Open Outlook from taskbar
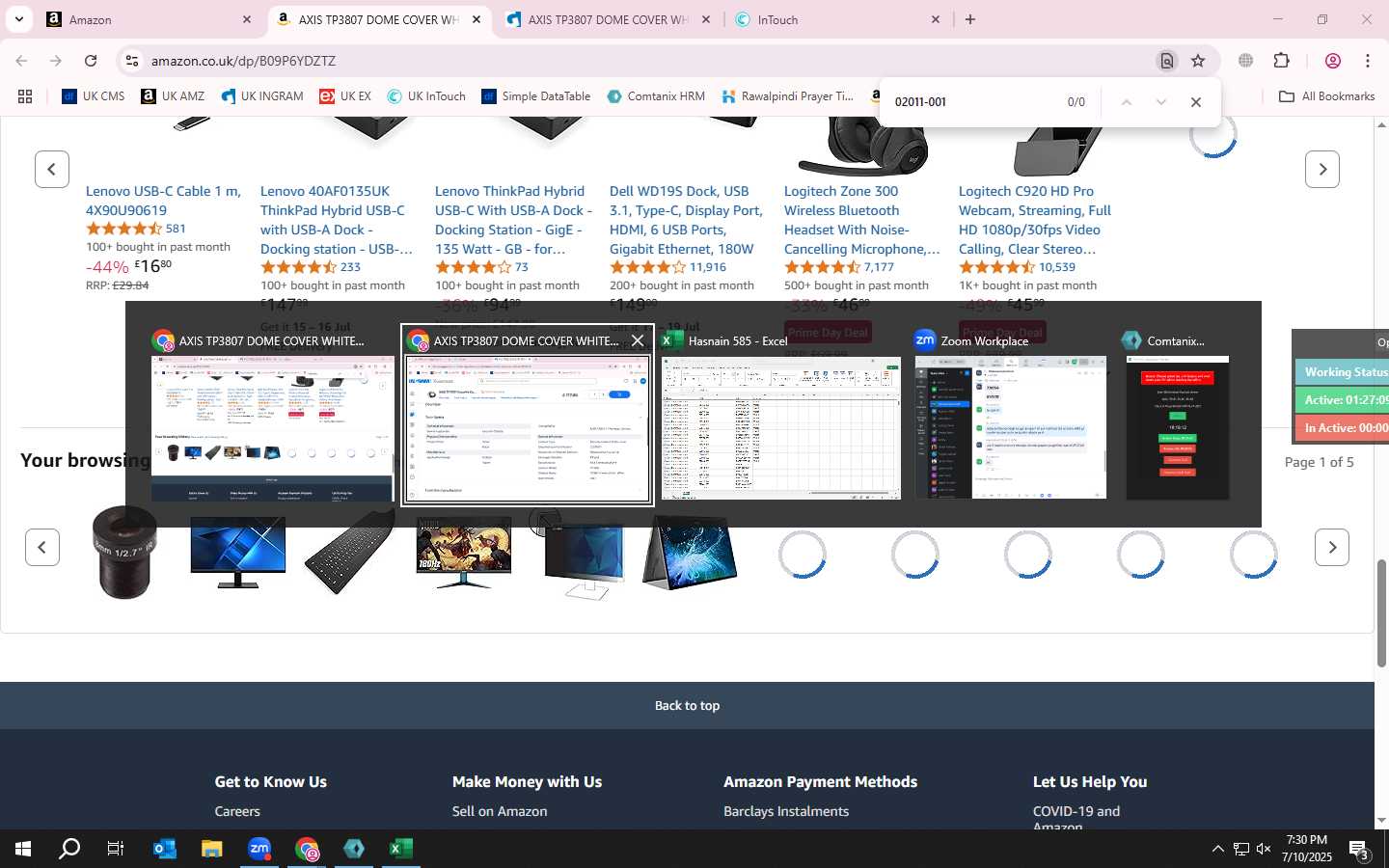 (165, 849)
